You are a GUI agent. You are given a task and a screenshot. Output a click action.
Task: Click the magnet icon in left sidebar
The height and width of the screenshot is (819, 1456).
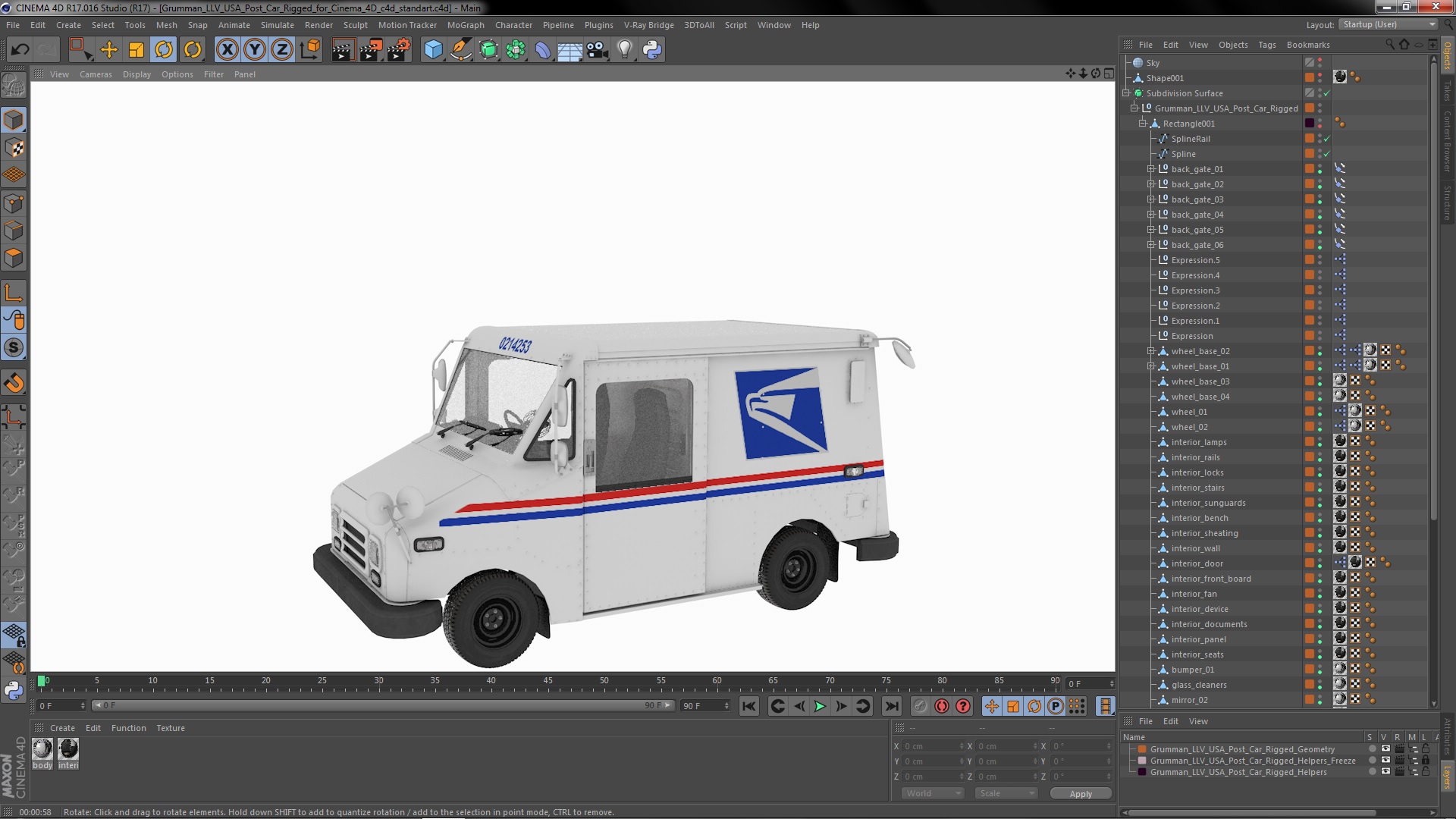pos(14,383)
